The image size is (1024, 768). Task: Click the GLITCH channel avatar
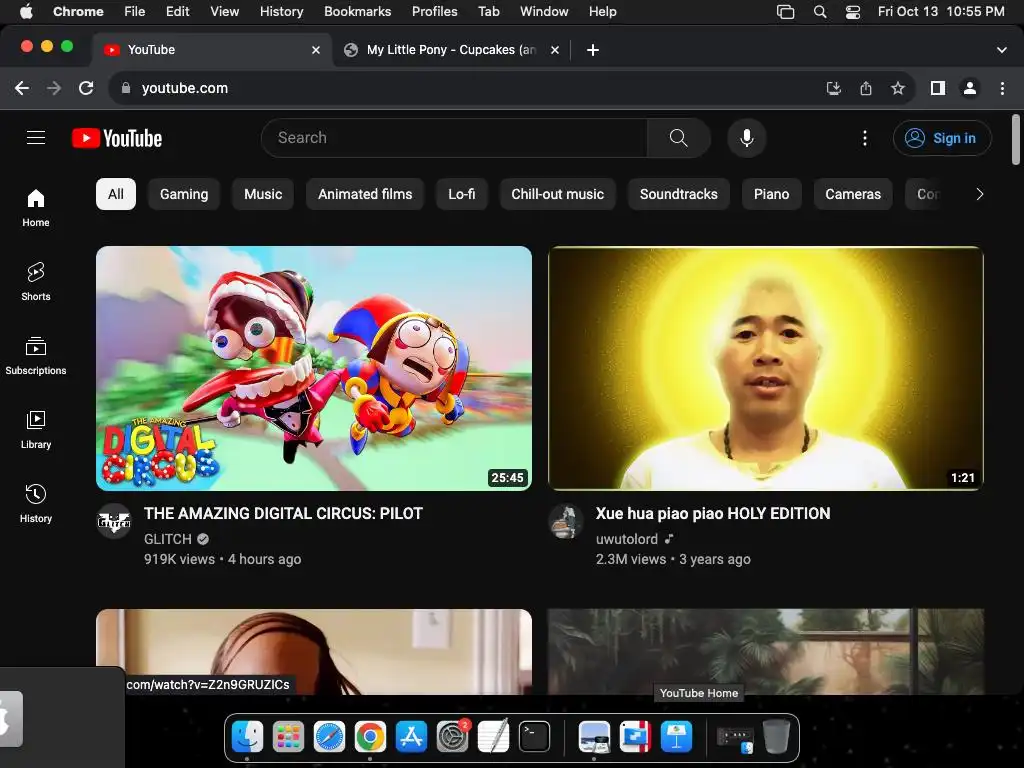(x=114, y=520)
